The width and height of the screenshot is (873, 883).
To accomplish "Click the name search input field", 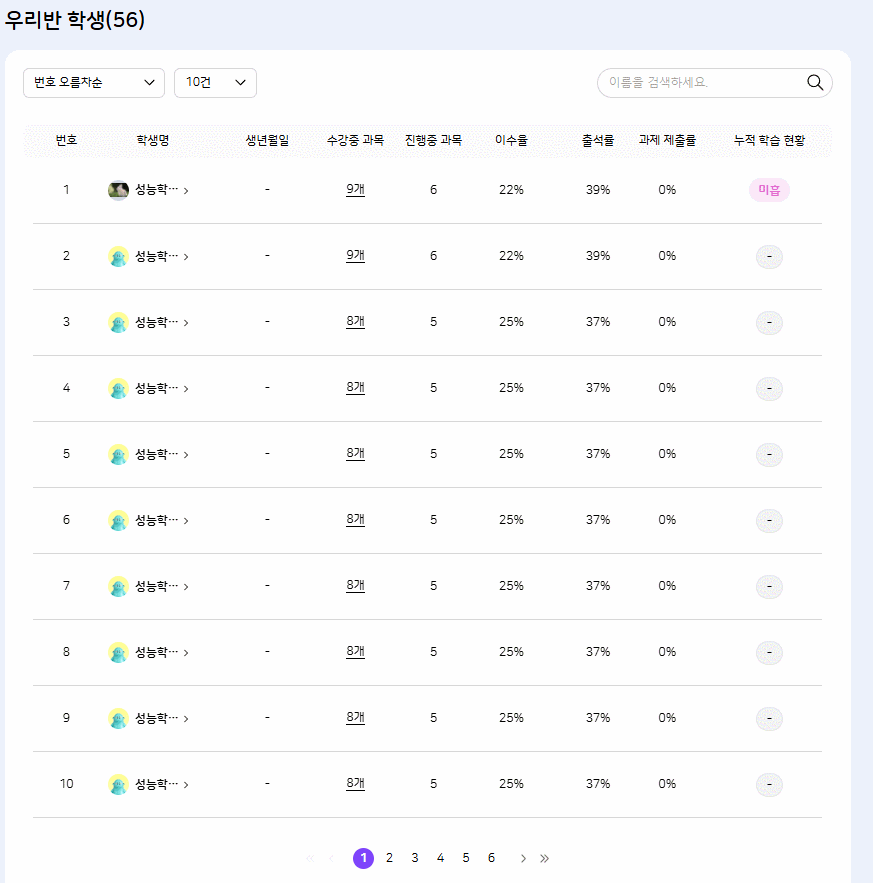I will point(704,83).
